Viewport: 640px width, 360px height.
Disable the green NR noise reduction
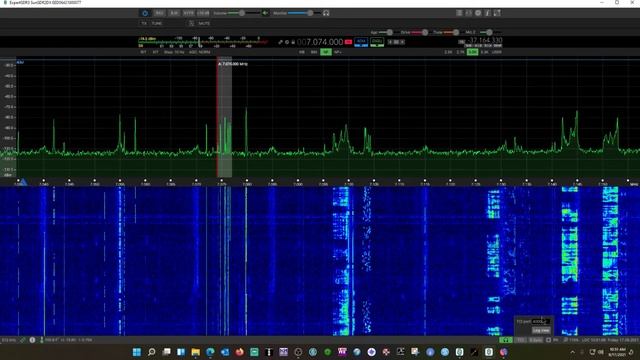(x=326, y=52)
